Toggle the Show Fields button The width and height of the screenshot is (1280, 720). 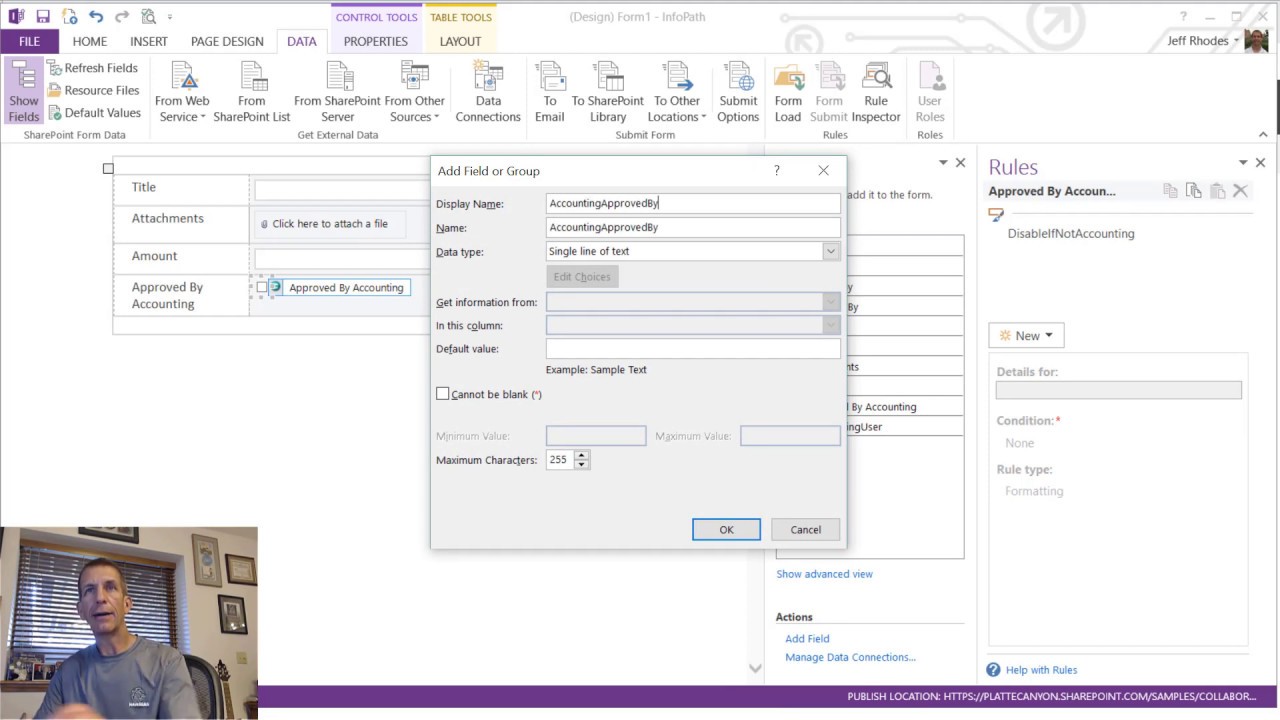click(x=24, y=92)
